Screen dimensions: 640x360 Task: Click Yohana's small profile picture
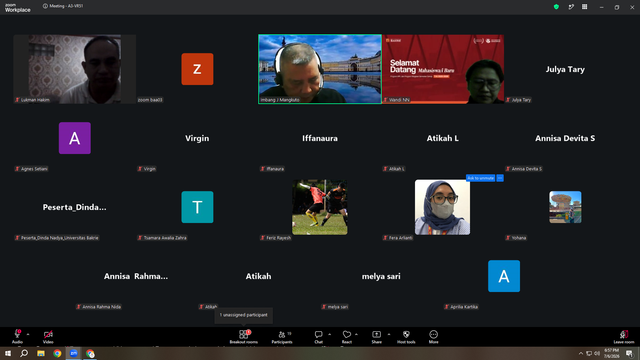click(x=565, y=207)
